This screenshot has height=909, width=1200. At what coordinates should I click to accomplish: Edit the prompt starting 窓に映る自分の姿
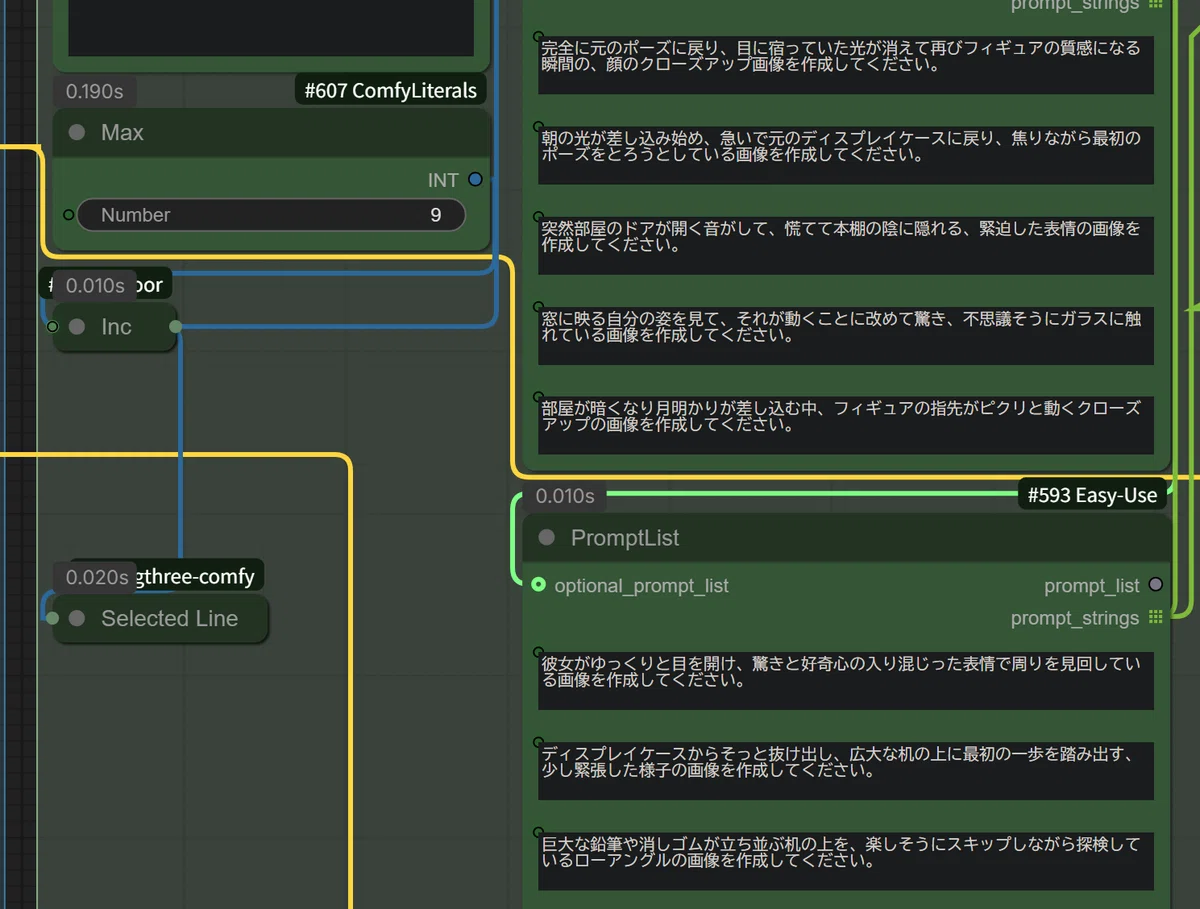tap(846, 335)
